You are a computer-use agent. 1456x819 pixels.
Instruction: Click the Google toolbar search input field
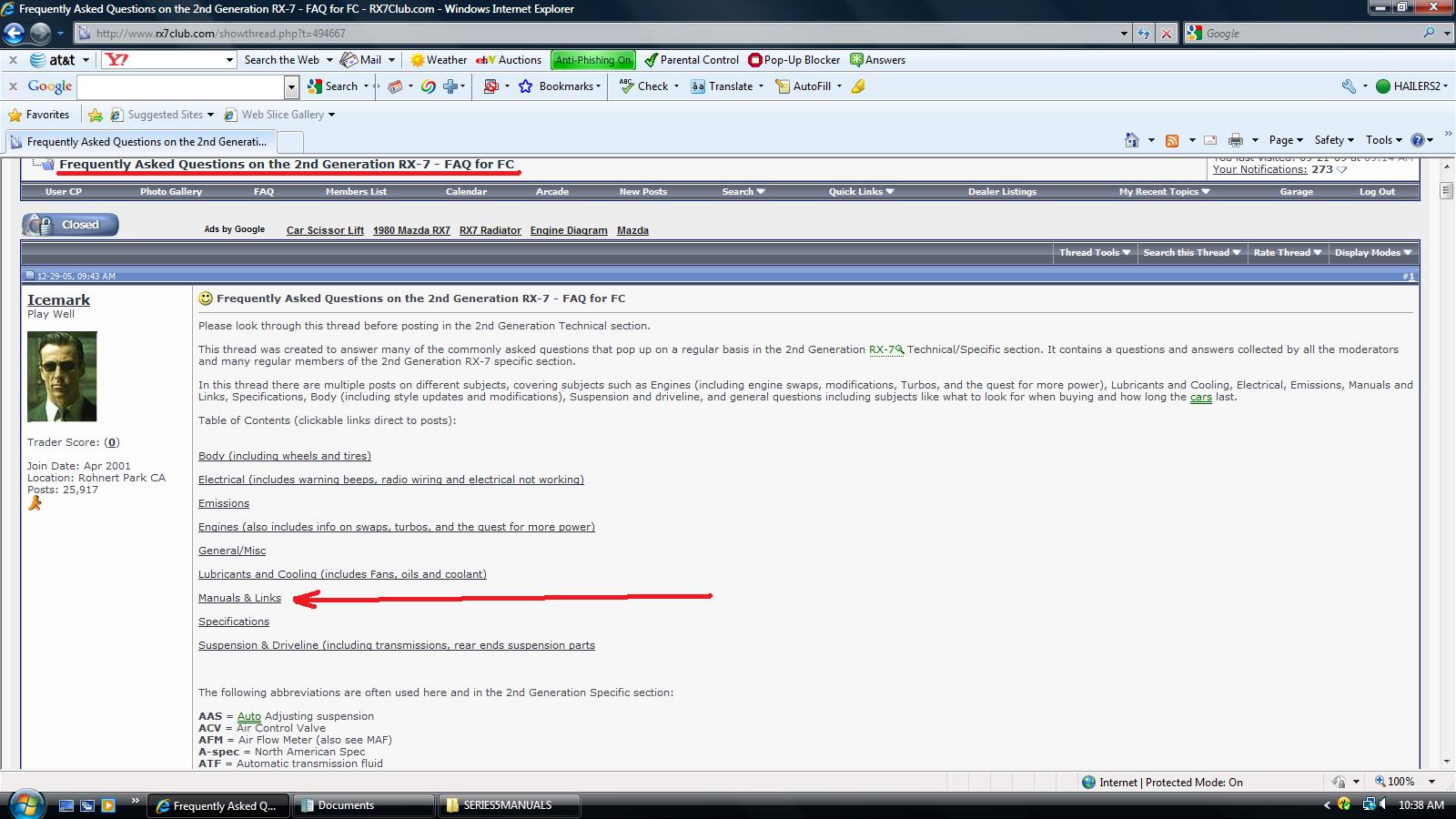click(x=182, y=86)
